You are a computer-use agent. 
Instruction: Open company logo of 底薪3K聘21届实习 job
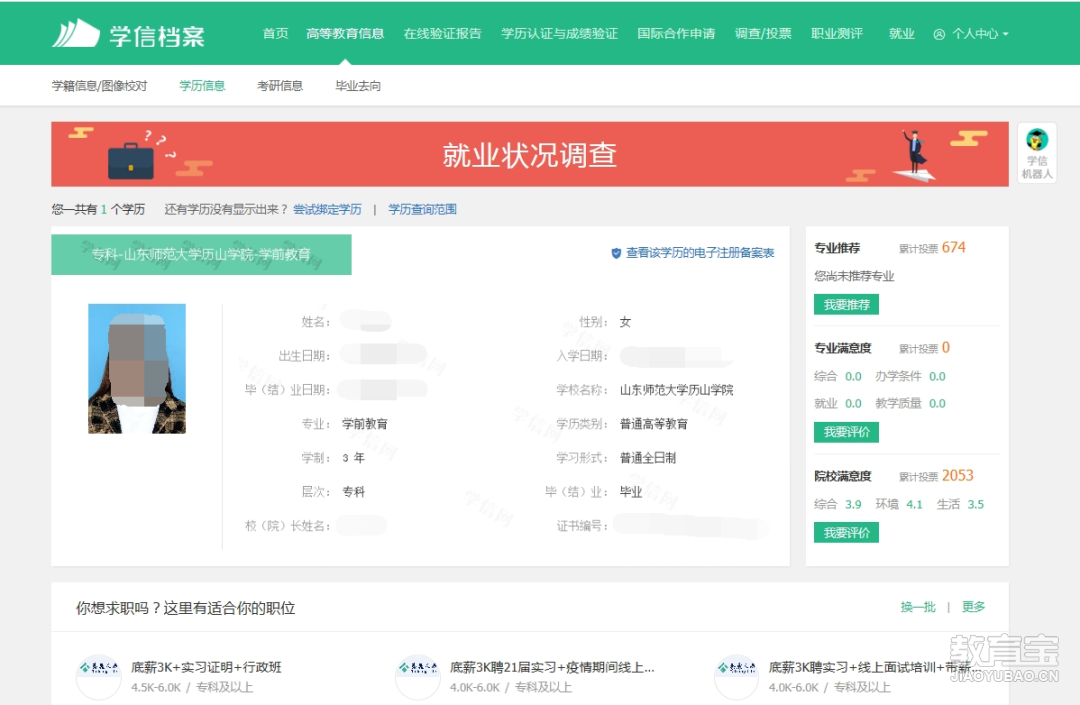(x=417, y=676)
